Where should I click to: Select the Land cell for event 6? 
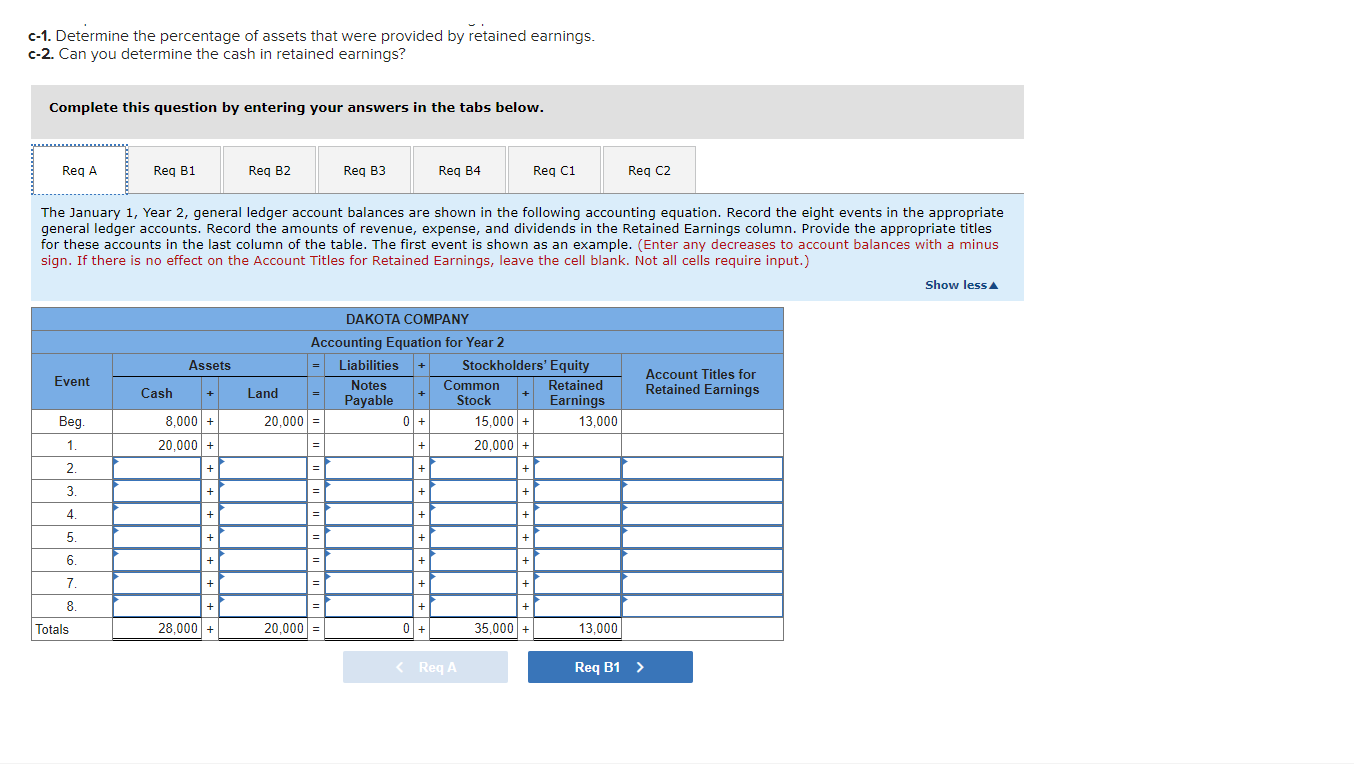pos(263,560)
